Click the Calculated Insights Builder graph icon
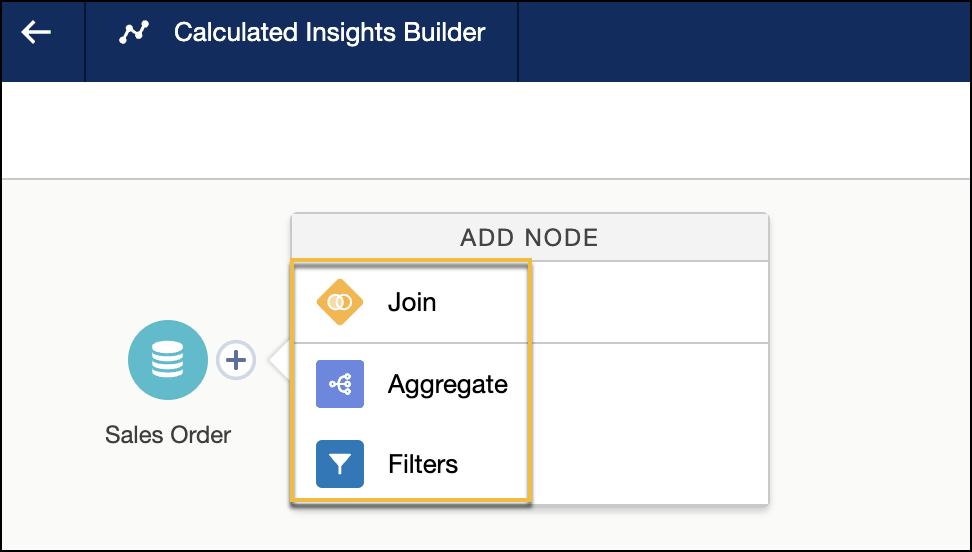Screen dimensions: 972x552 (x=133, y=33)
